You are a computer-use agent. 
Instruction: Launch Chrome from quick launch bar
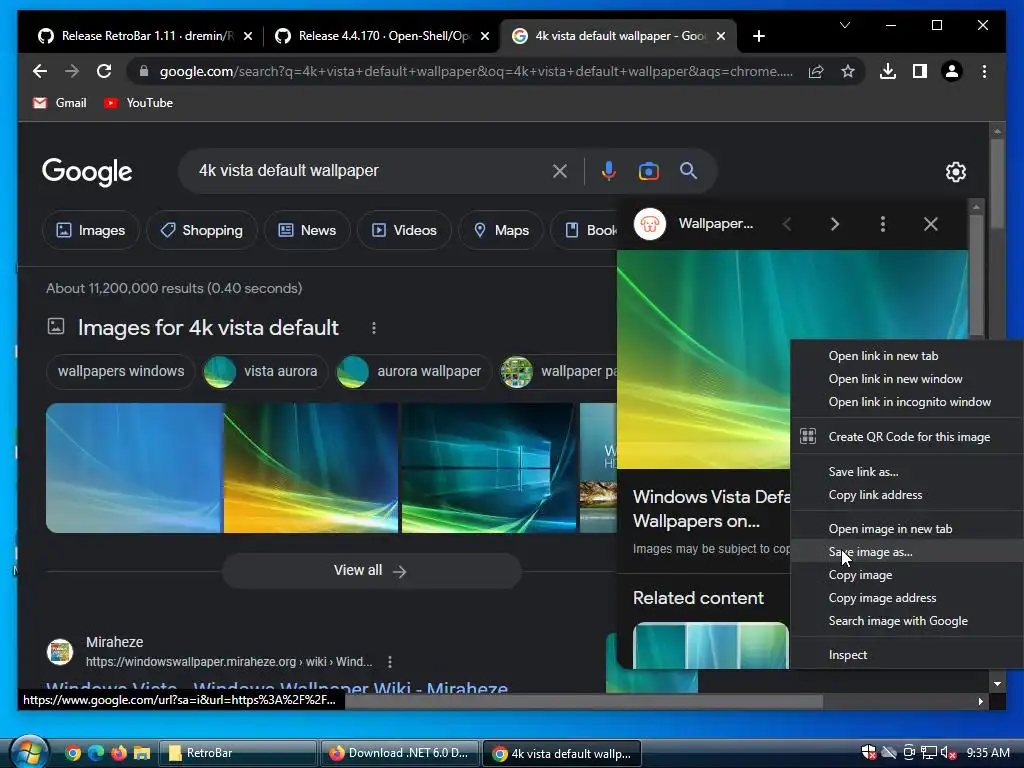[73, 753]
